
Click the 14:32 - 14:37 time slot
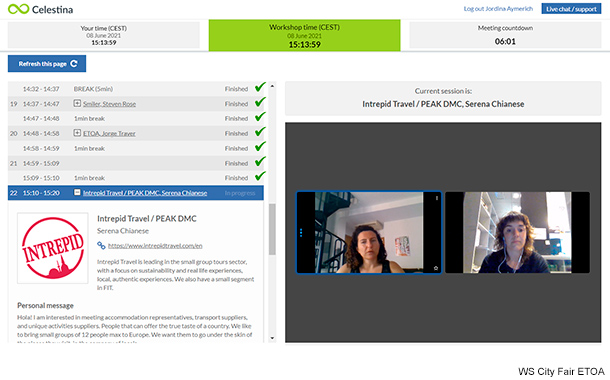point(41,89)
